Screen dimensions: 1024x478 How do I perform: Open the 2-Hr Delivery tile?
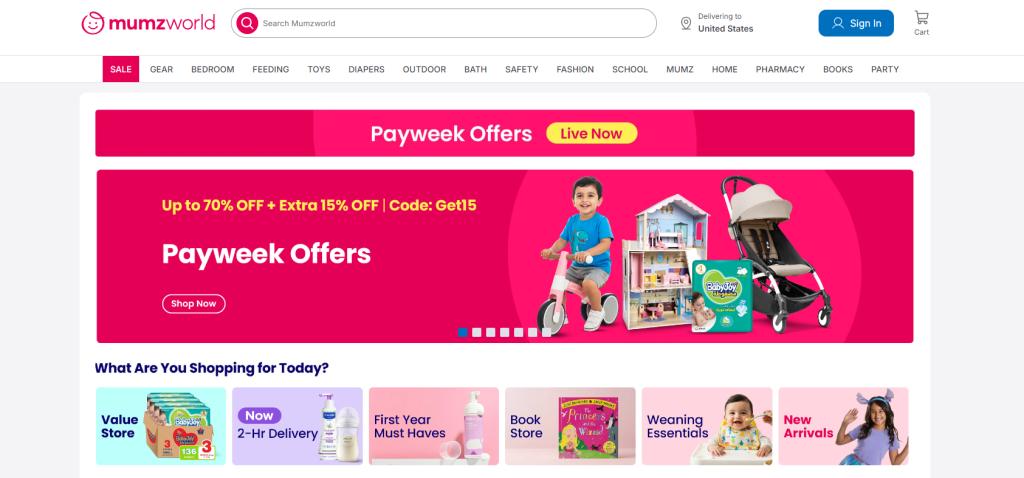[x=297, y=426]
